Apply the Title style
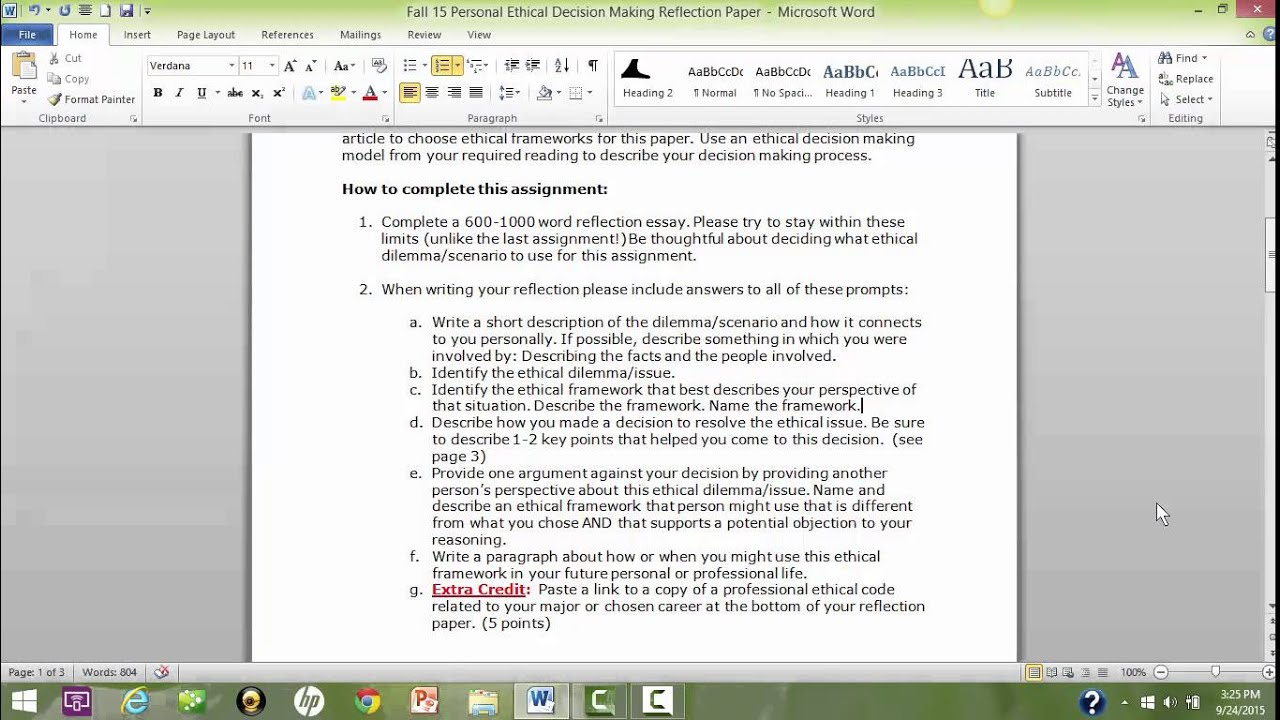Image resolution: width=1280 pixels, height=720 pixels. [x=985, y=80]
